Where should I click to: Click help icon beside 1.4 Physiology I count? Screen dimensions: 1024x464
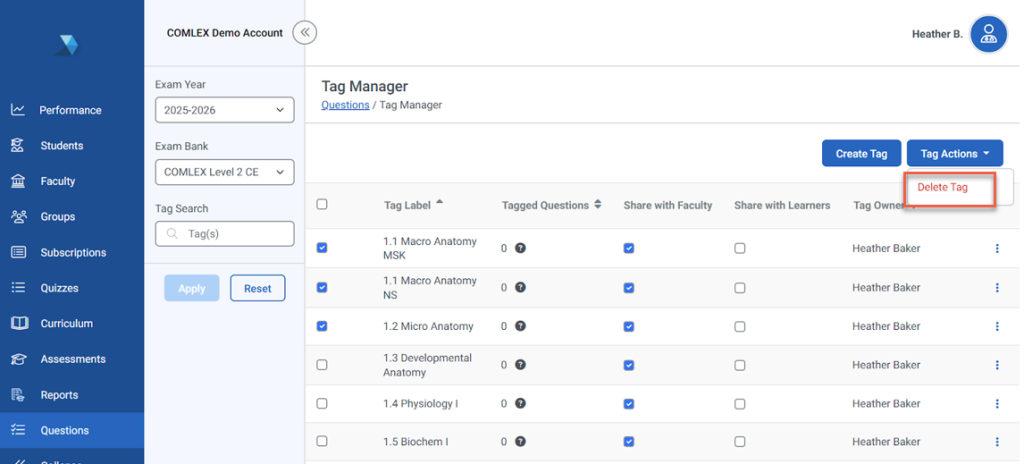520,404
